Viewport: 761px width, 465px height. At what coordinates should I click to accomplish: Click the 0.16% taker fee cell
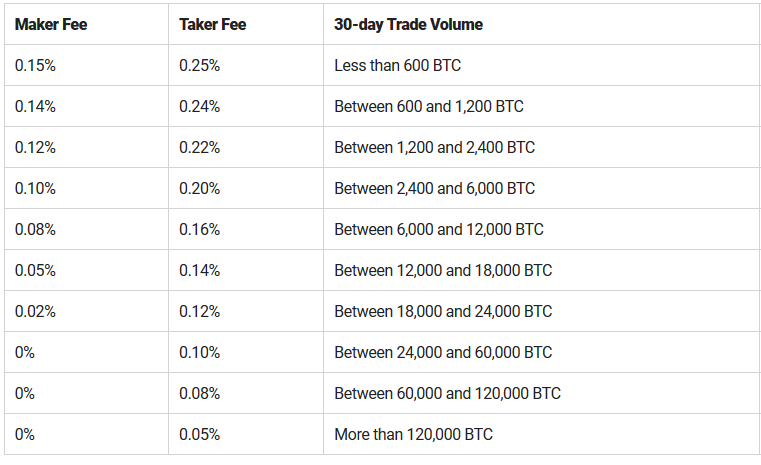pos(246,229)
